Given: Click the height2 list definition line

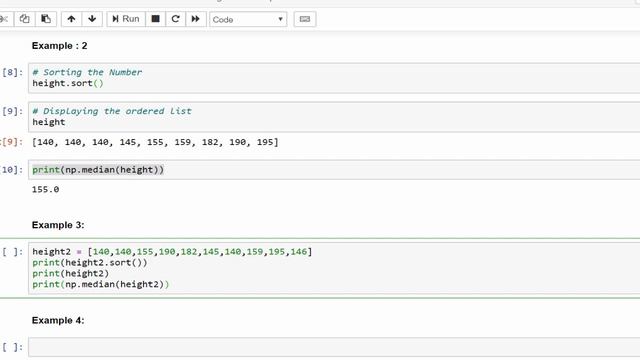Looking at the screenshot, I should pyautogui.click(x=172, y=251).
